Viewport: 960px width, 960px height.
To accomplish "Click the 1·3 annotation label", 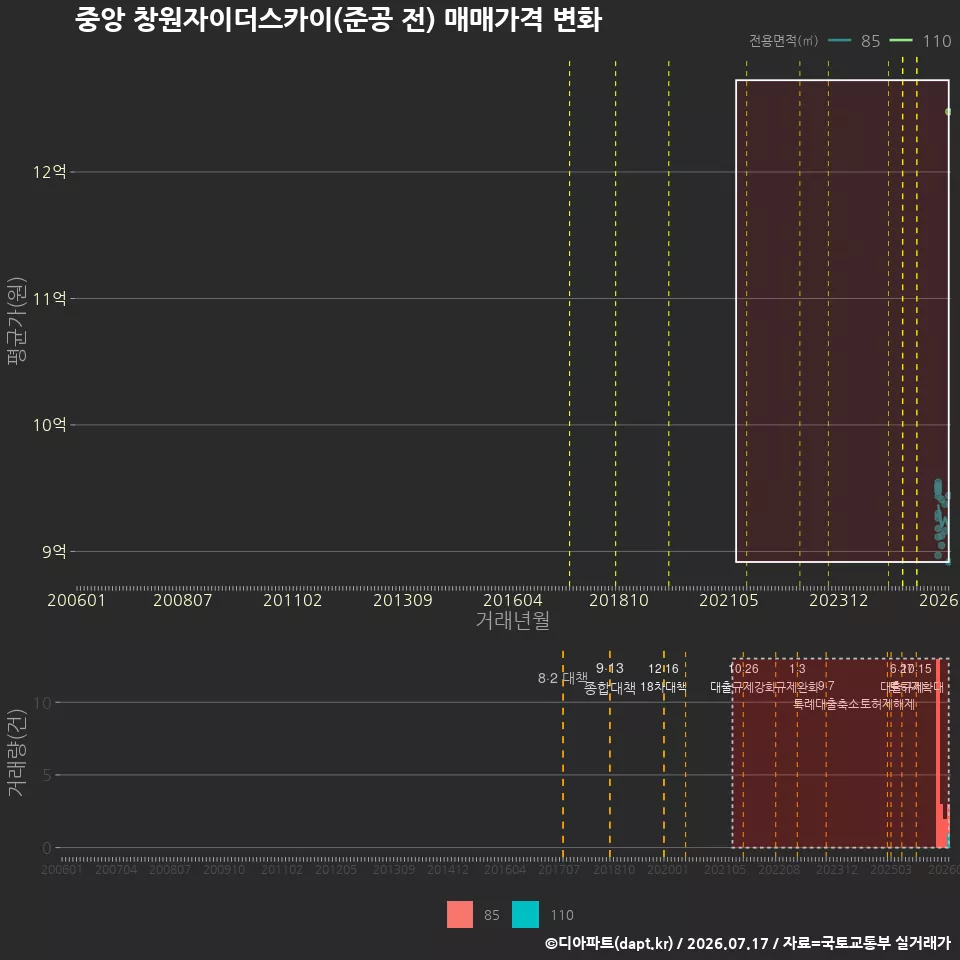I will pyautogui.click(x=797, y=669).
